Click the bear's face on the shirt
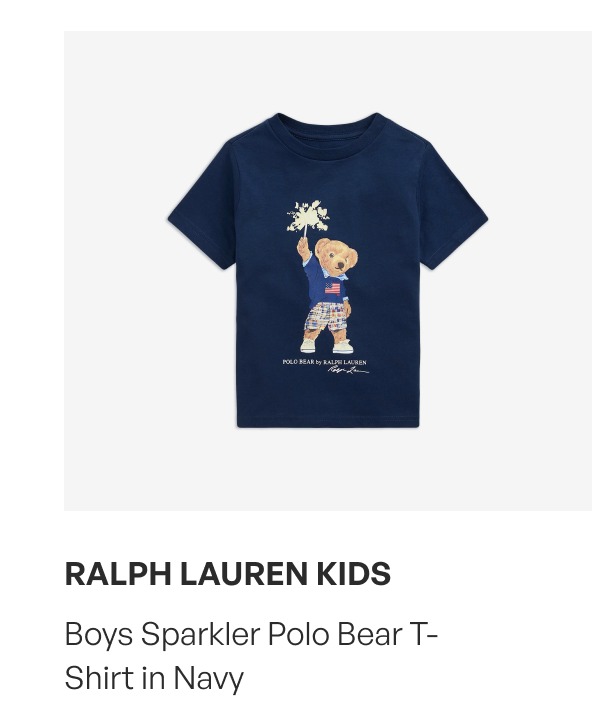Screen dimensions: 600x715 pyautogui.click(x=336, y=256)
